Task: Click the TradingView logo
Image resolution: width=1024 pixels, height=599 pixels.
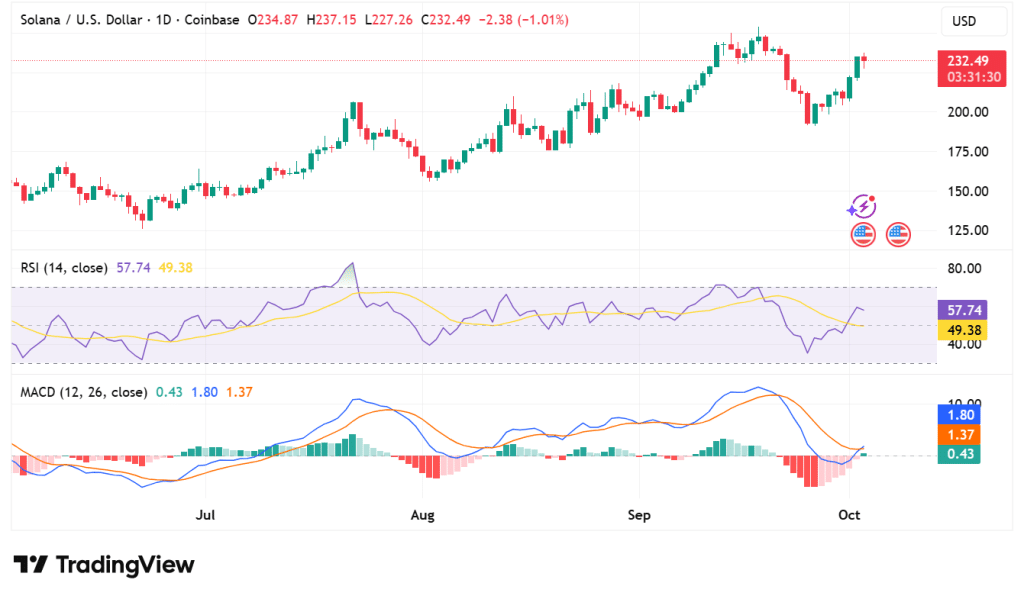Action: pyautogui.click(x=104, y=564)
